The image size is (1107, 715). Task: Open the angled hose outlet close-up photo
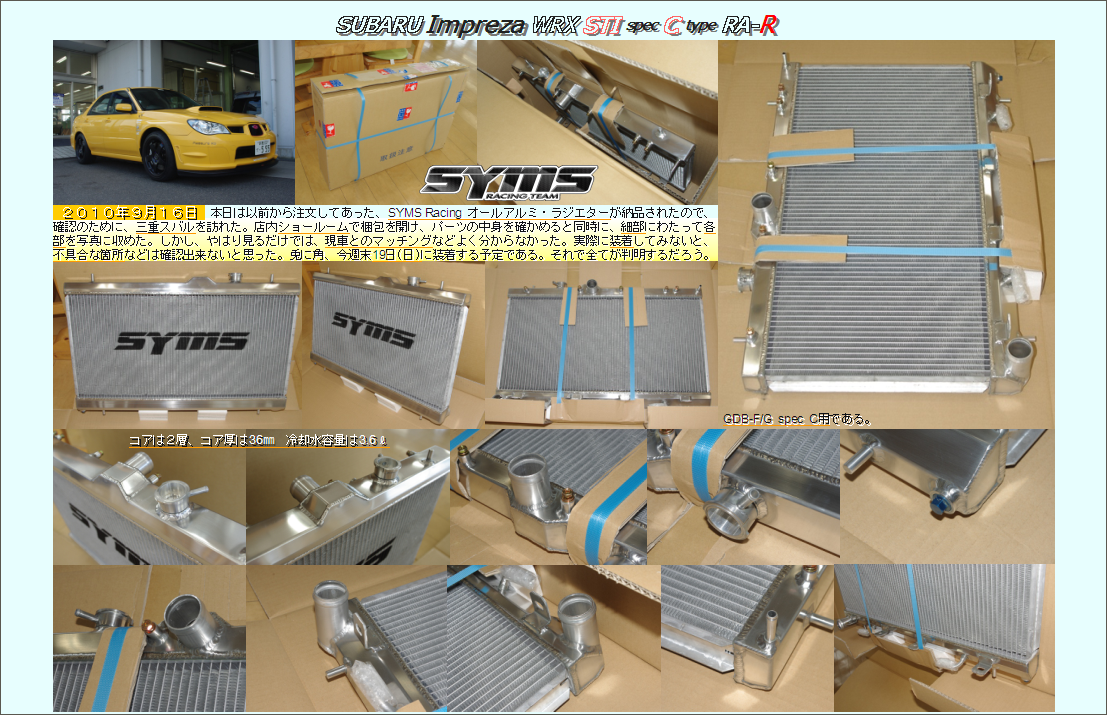coord(742,497)
